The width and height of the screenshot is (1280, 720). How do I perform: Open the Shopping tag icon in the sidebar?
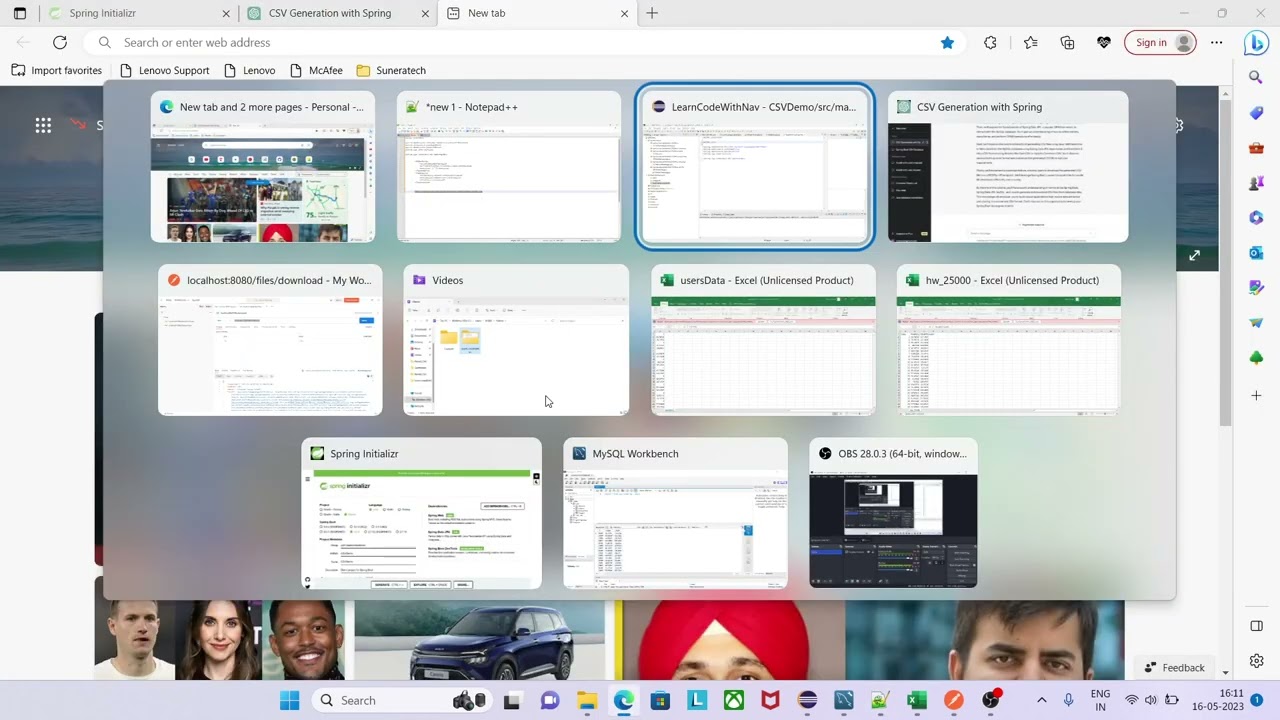[1256, 113]
